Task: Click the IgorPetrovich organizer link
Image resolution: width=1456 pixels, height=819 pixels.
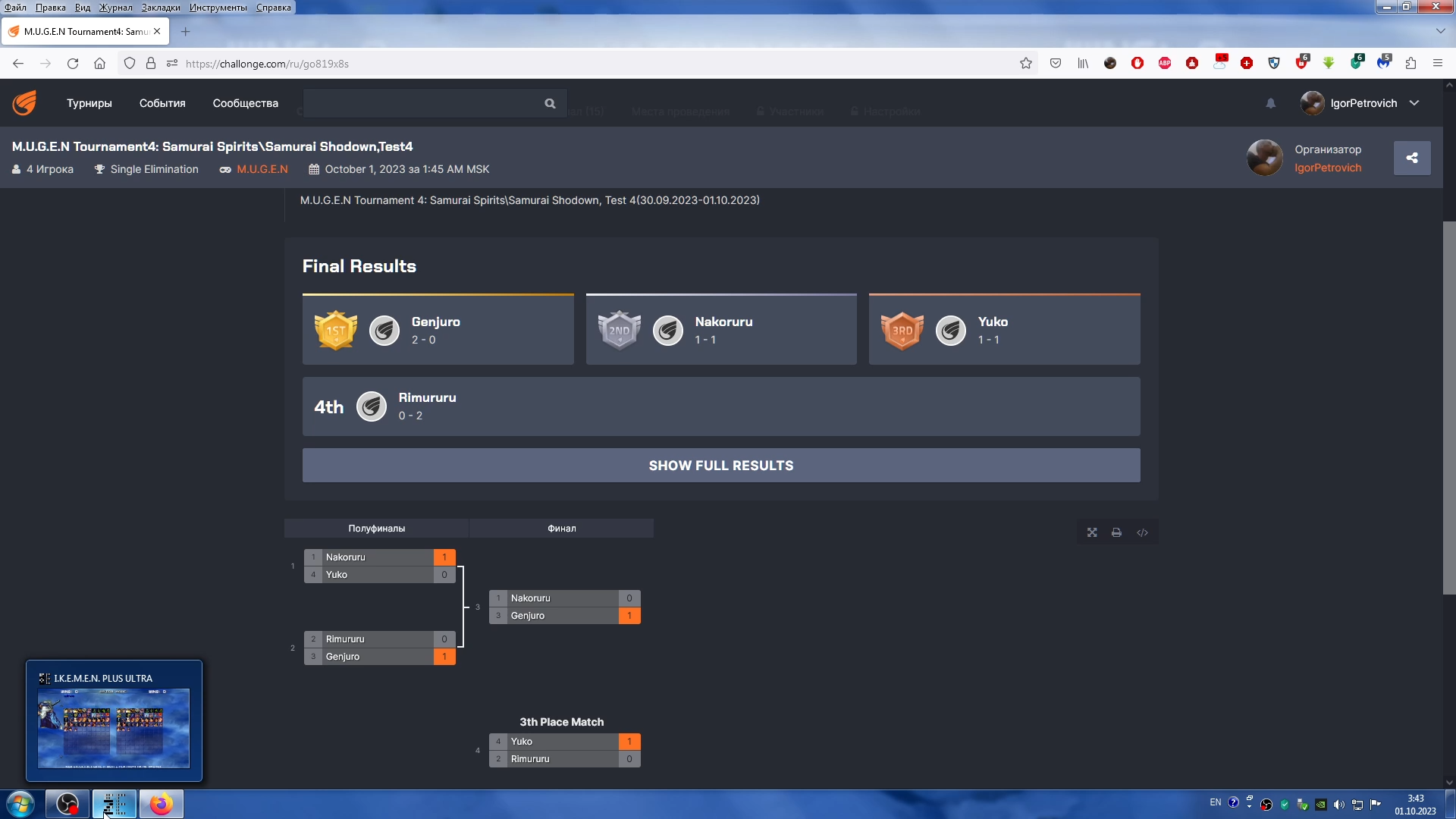Action: [x=1327, y=168]
